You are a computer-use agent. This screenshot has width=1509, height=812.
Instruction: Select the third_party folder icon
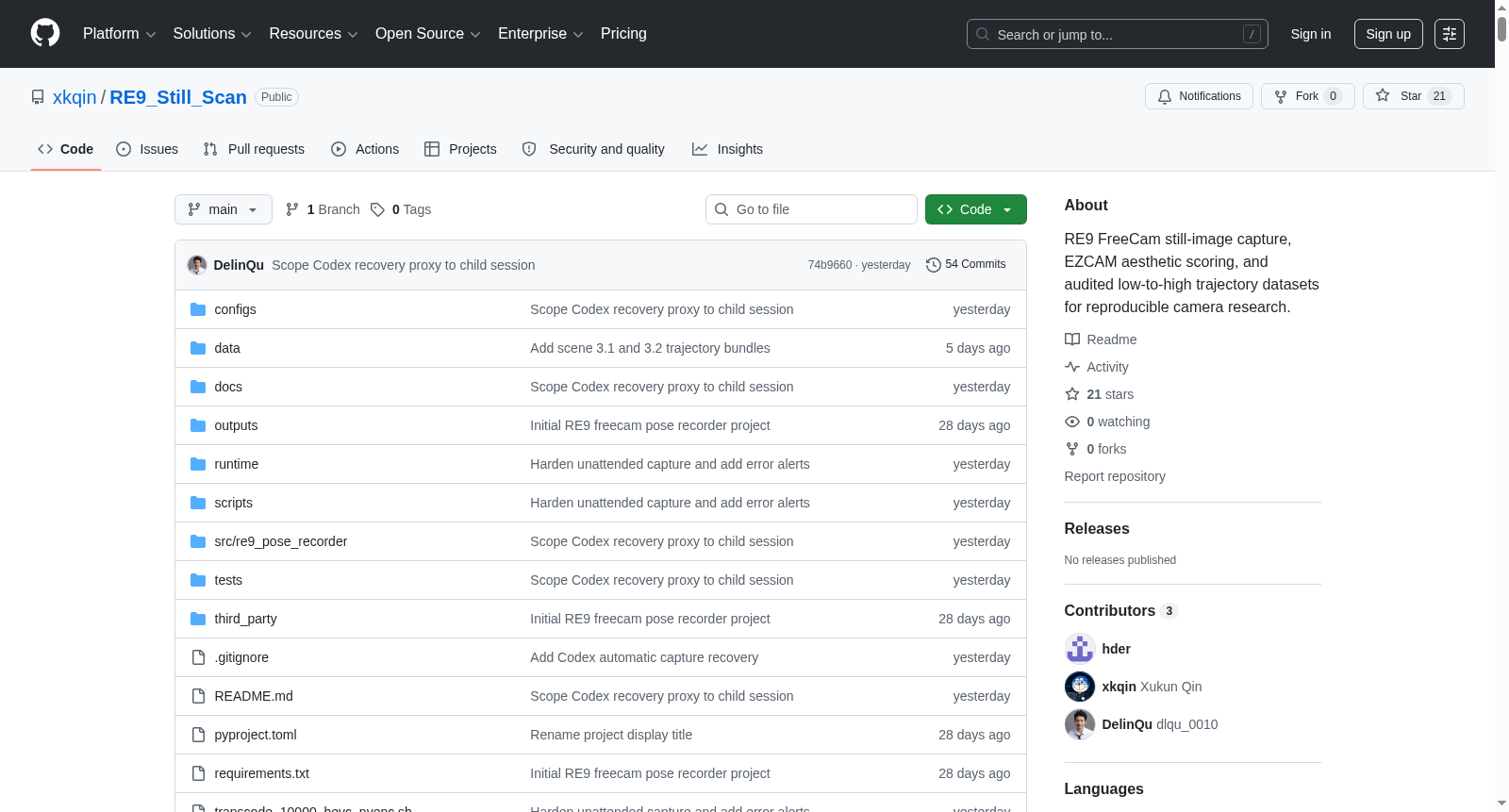point(198,619)
